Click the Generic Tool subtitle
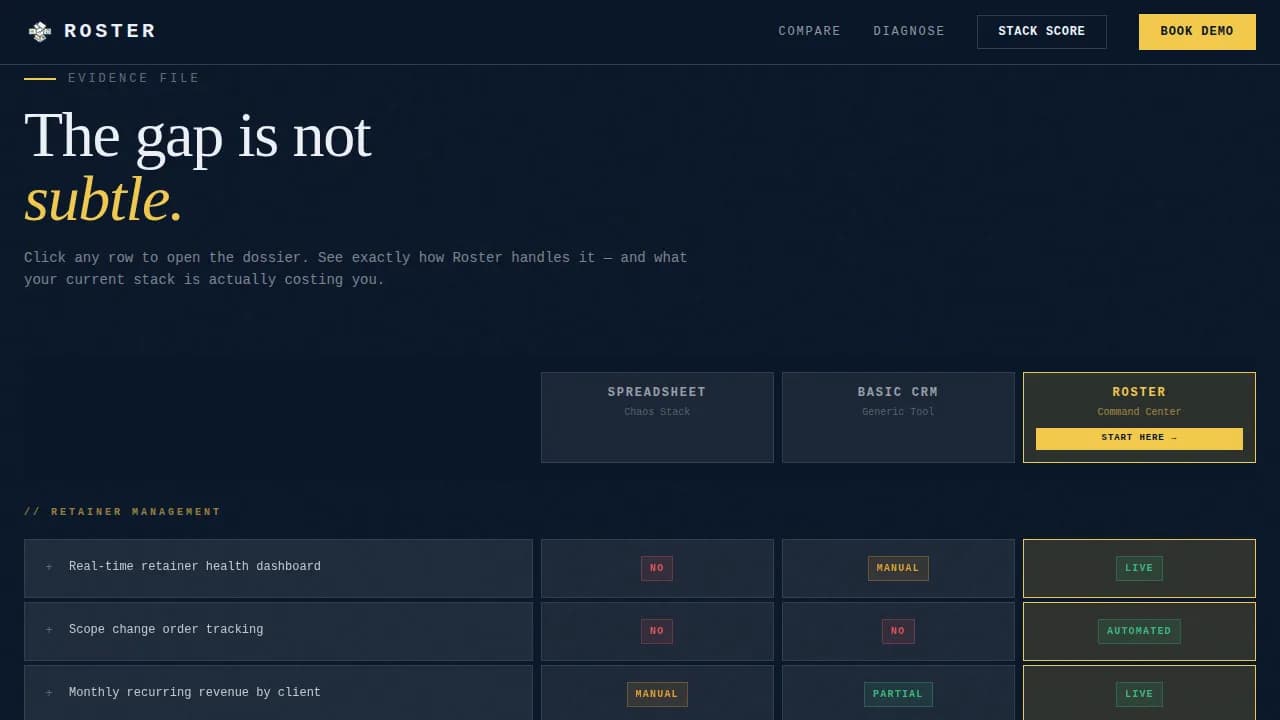This screenshot has width=1280, height=720. pos(898,412)
